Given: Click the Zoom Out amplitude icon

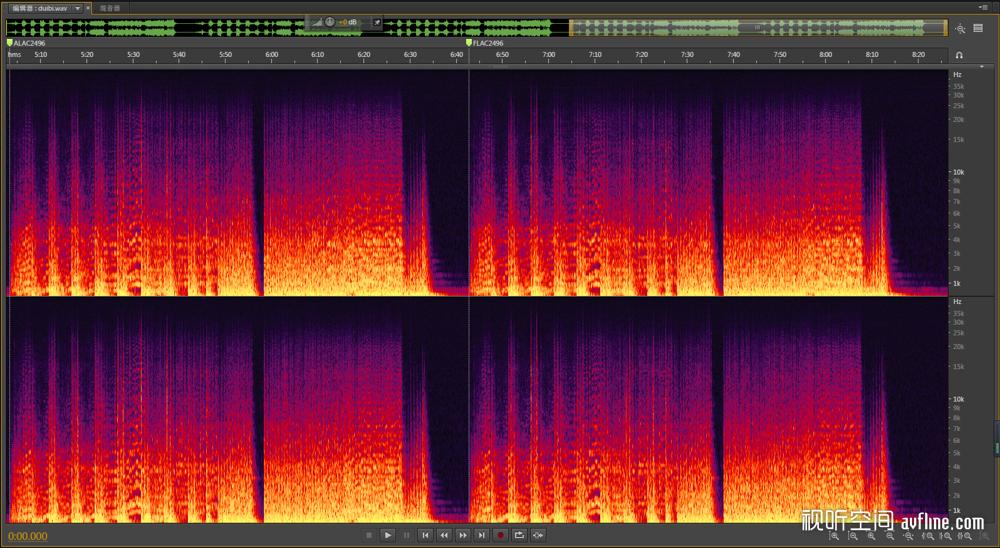Looking at the screenshot, I should [x=853, y=537].
